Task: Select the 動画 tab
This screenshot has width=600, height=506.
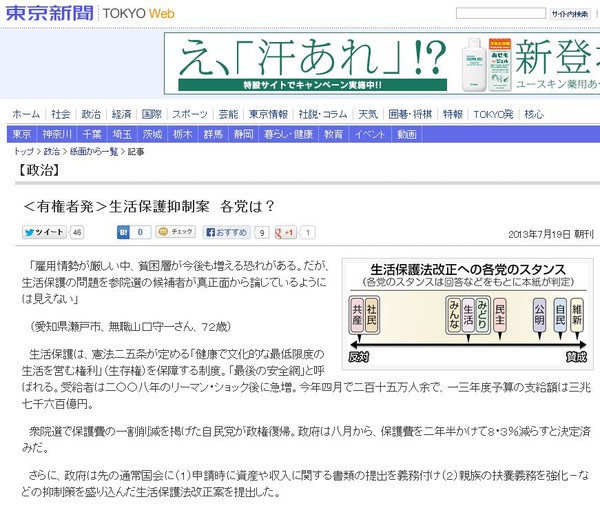Action: (x=406, y=134)
